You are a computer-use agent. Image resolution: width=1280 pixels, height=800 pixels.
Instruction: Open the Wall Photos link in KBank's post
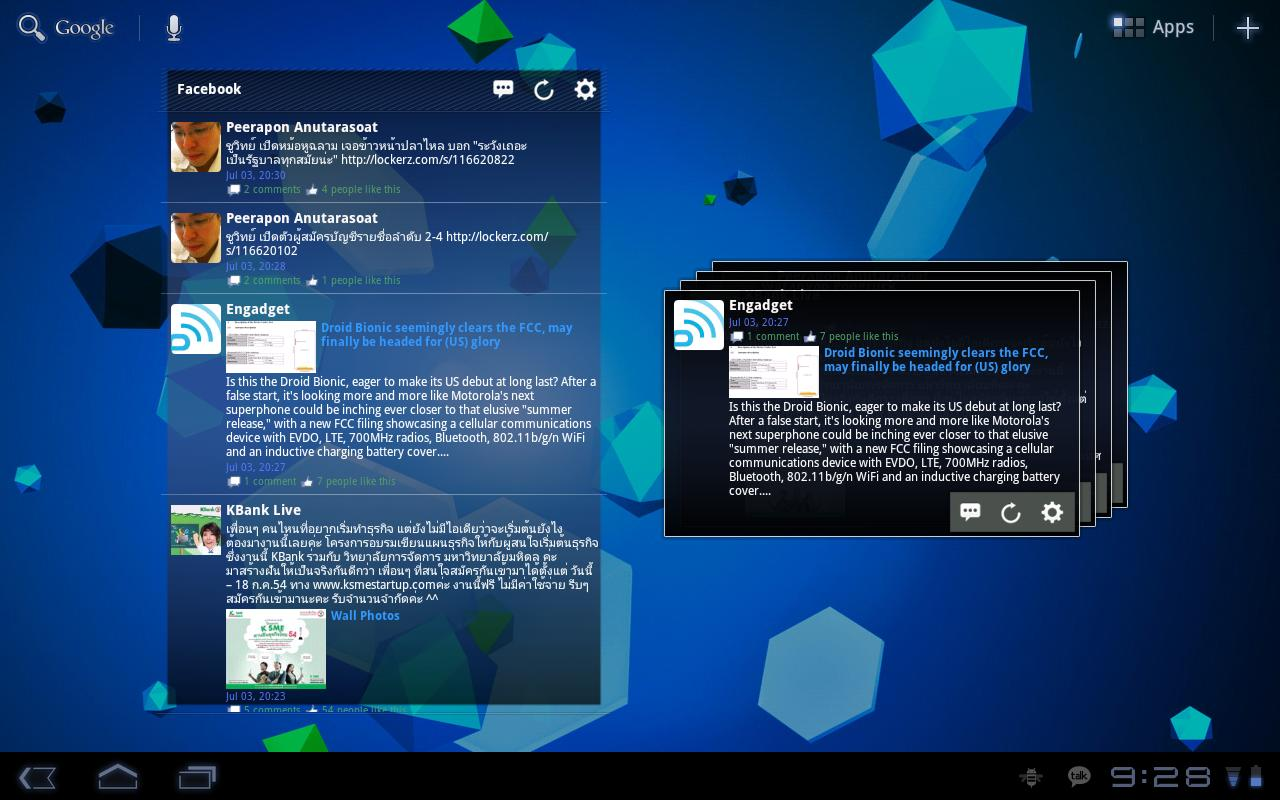[x=365, y=615]
